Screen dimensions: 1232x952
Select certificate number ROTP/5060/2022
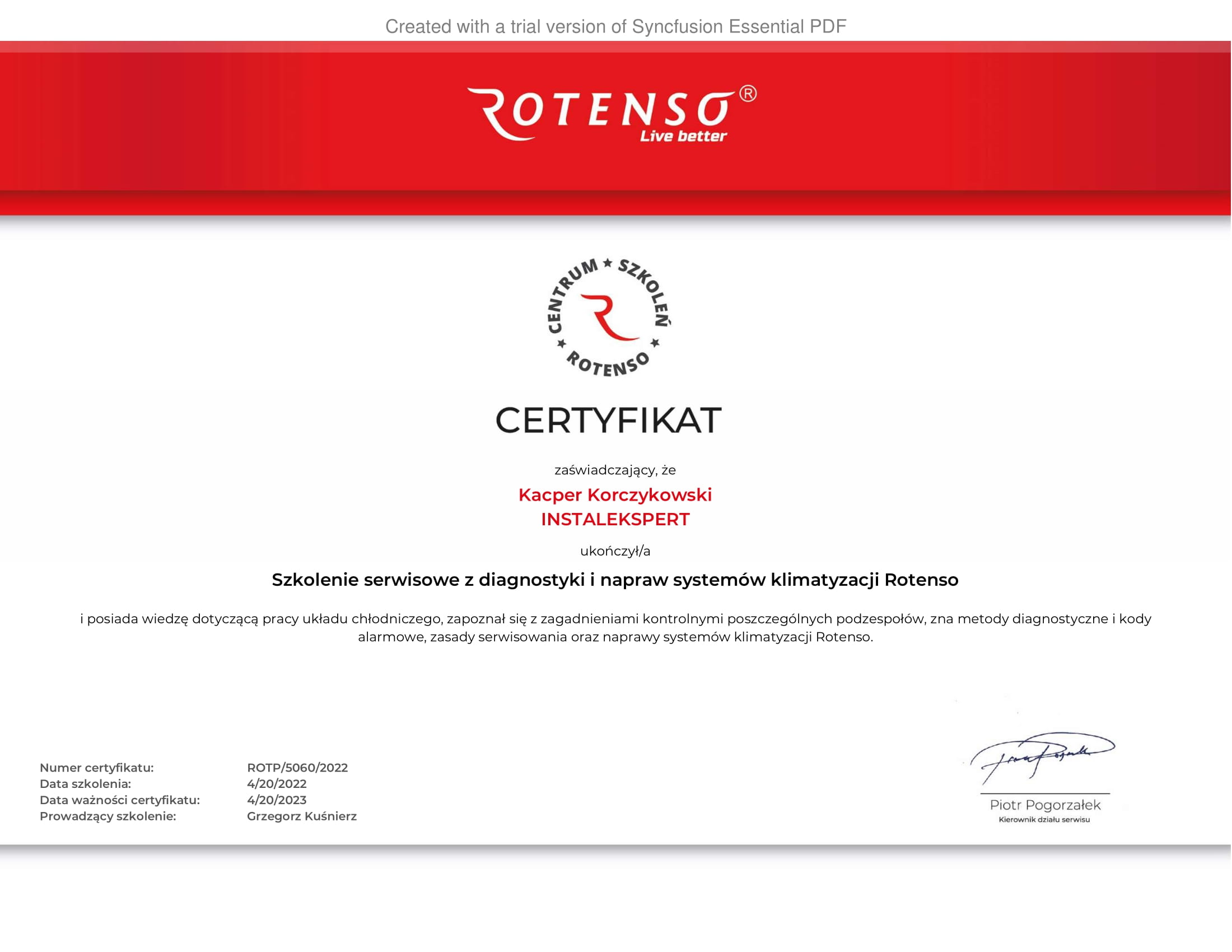click(x=297, y=768)
